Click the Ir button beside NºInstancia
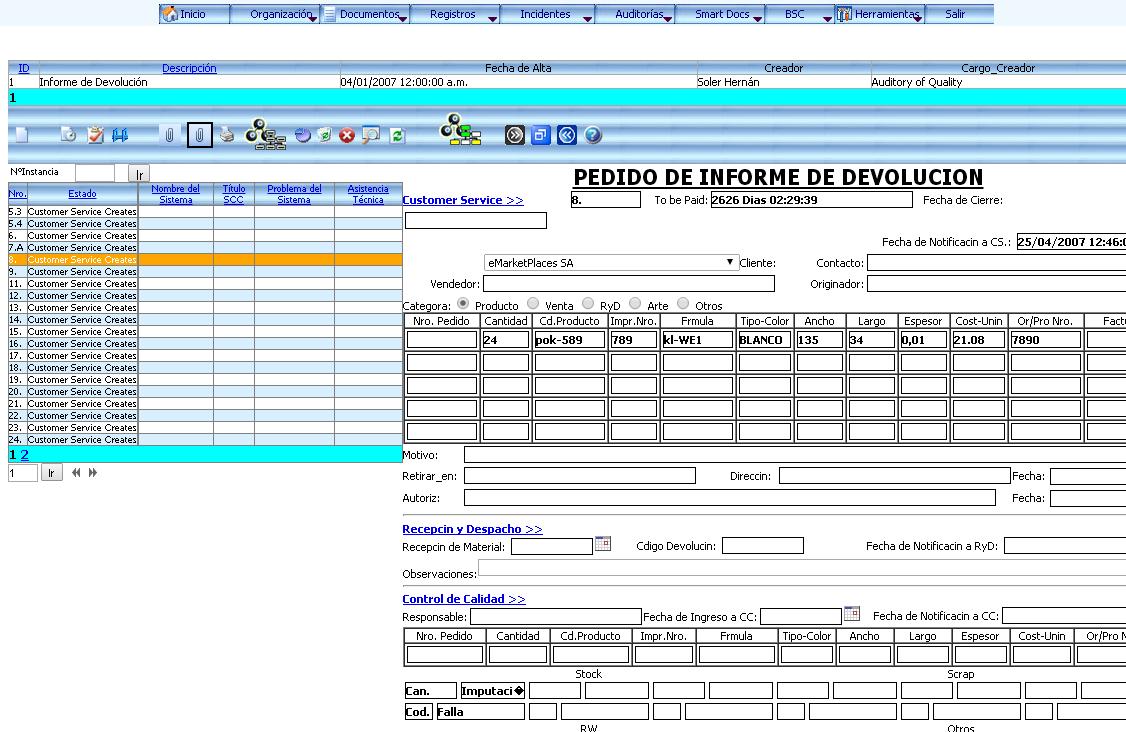 pos(139,175)
